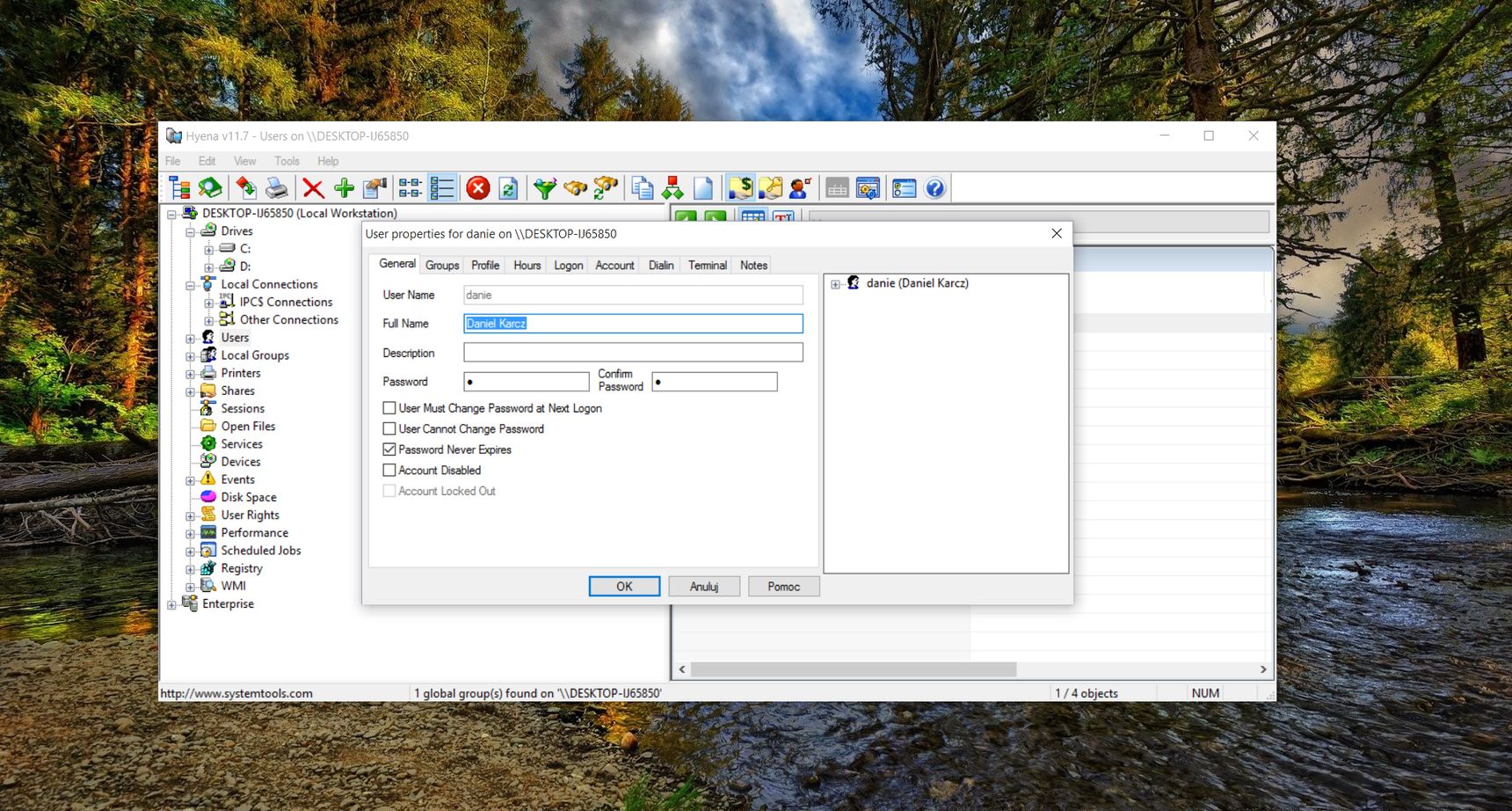This screenshot has width=1512, height=811.
Task: Expand the Scheduled Jobs node
Action: pyautogui.click(x=191, y=552)
